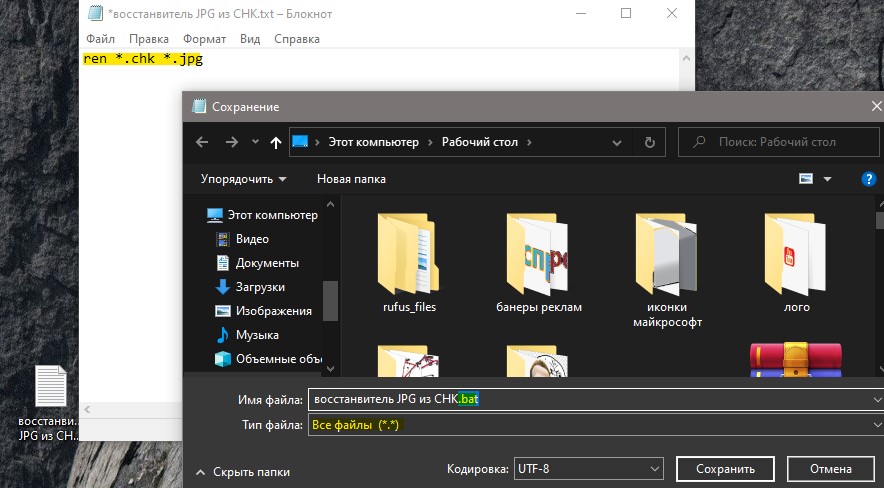Go back in the save dialog

click(x=202, y=143)
